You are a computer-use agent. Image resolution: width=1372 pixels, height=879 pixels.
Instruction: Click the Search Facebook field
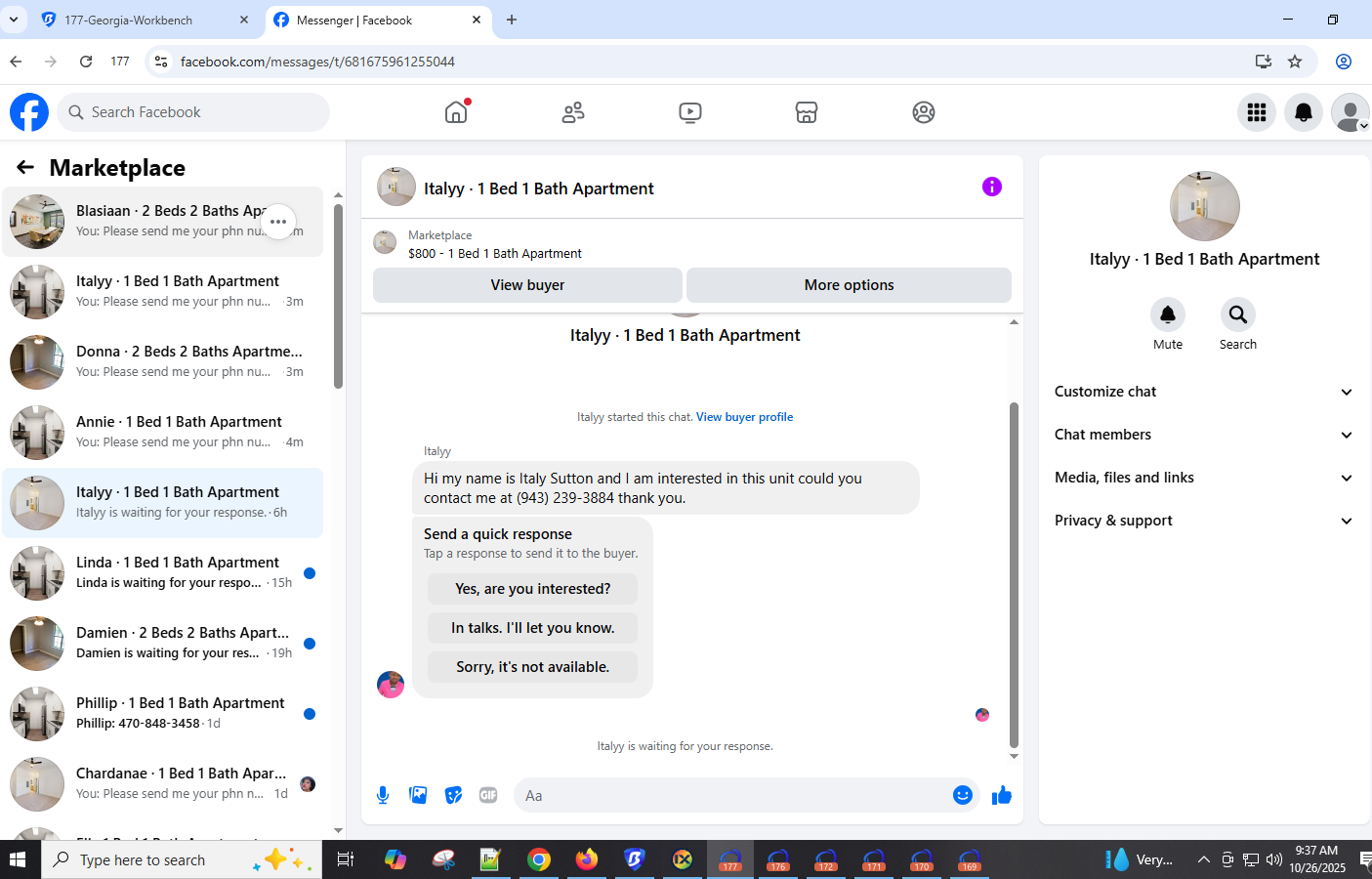click(193, 112)
